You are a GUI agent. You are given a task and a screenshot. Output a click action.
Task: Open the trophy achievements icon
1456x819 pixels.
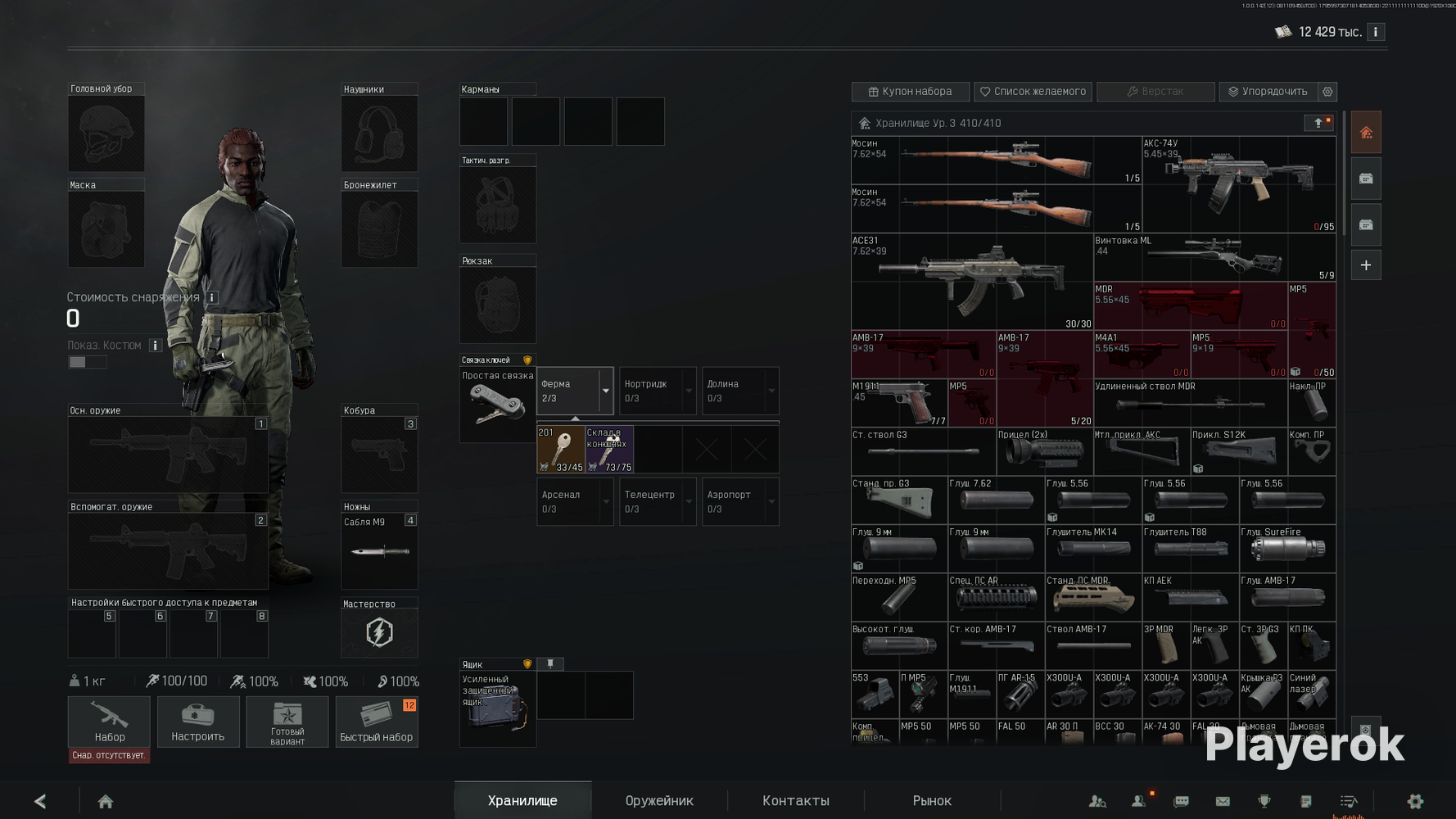pos(1264,801)
